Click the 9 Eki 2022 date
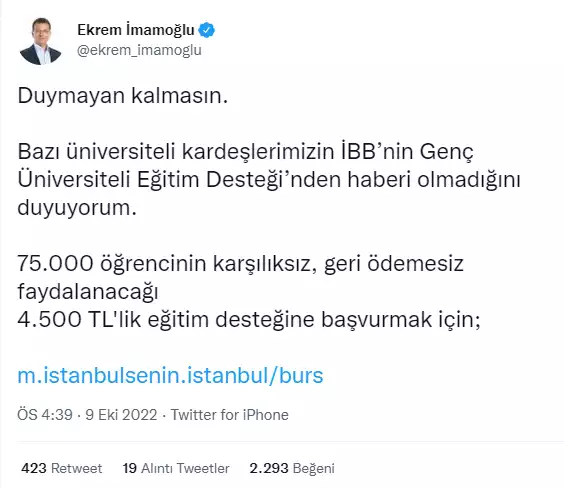Image resolution: width=564 pixels, height=488 pixels. pyautogui.click(x=121, y=415)
